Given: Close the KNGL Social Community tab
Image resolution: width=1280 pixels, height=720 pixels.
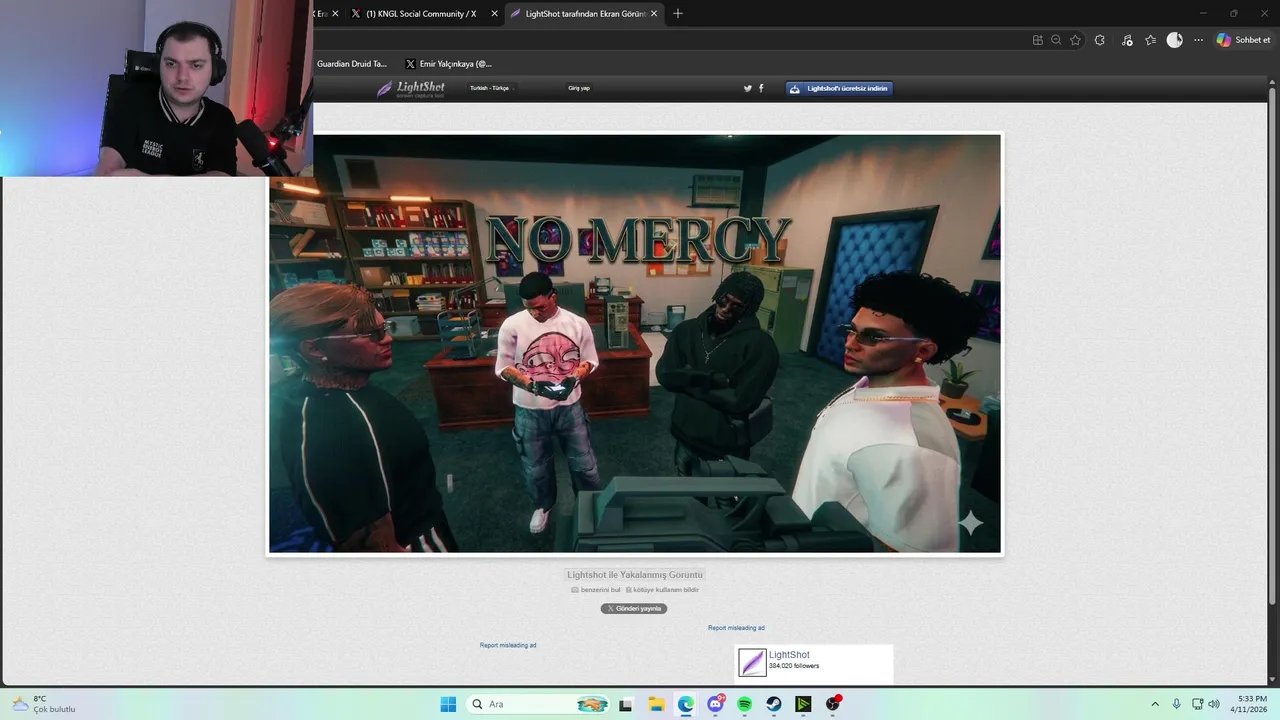Looking at the screenshot, I should (494, 14).
